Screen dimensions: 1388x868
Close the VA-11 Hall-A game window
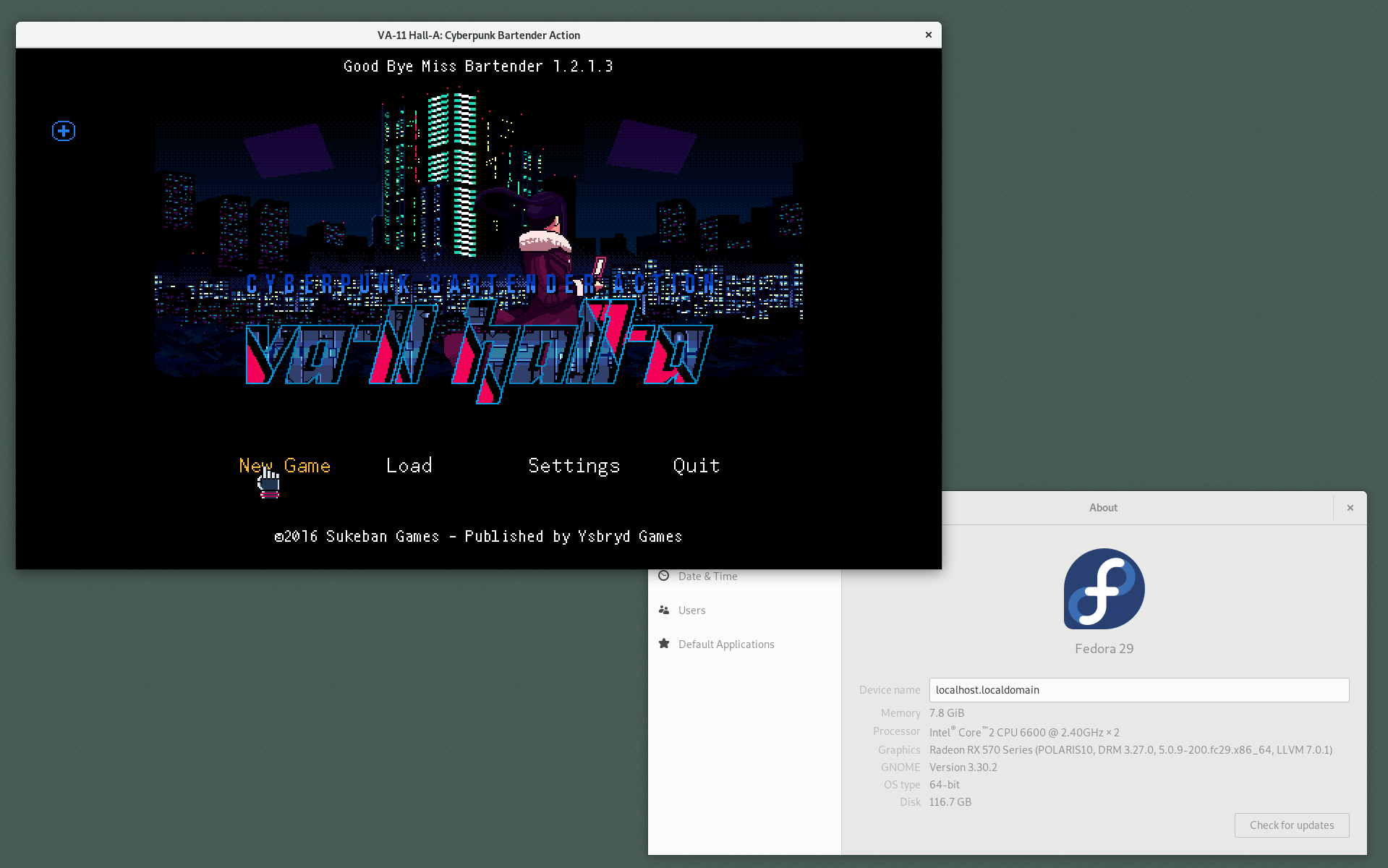[x=929, y=35]
